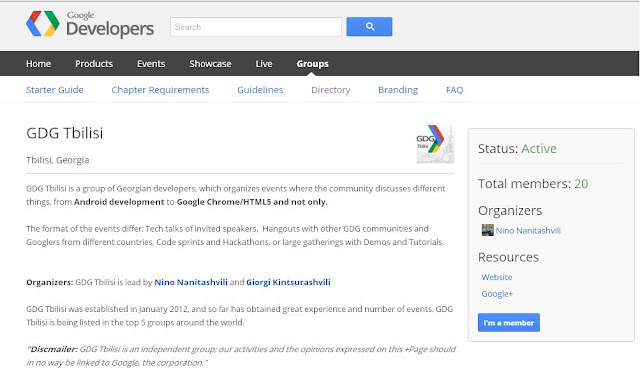
Task: Switch to the Directory sub-tab
Action: pos(331,90)
